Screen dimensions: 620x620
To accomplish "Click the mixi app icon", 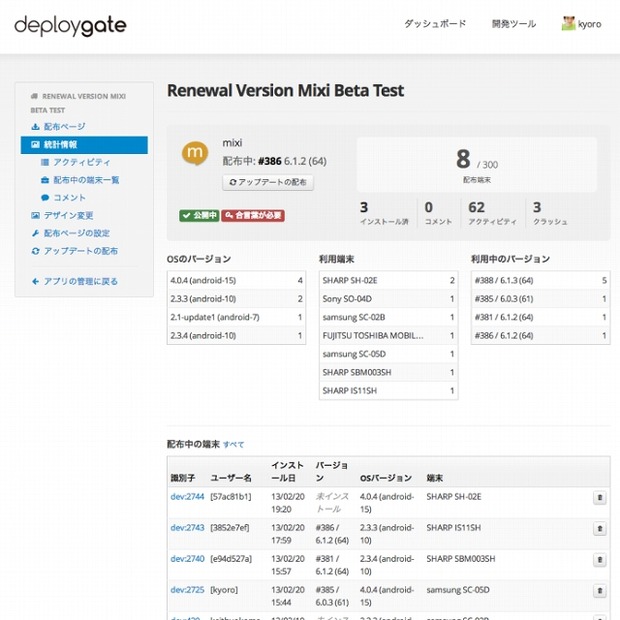I will click(195, 153).
